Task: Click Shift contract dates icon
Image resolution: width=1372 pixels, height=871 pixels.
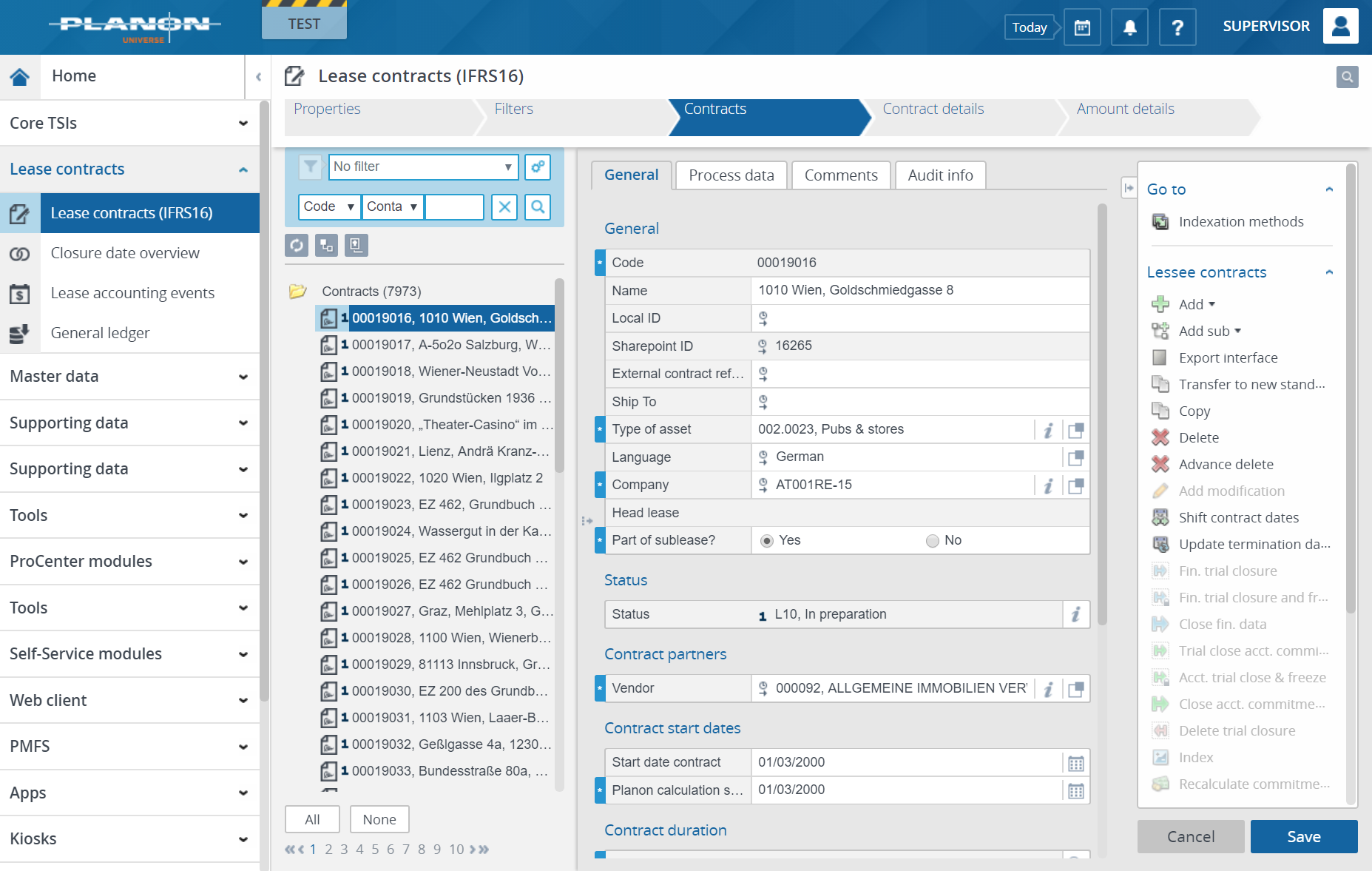Action: click(1160, 517)
